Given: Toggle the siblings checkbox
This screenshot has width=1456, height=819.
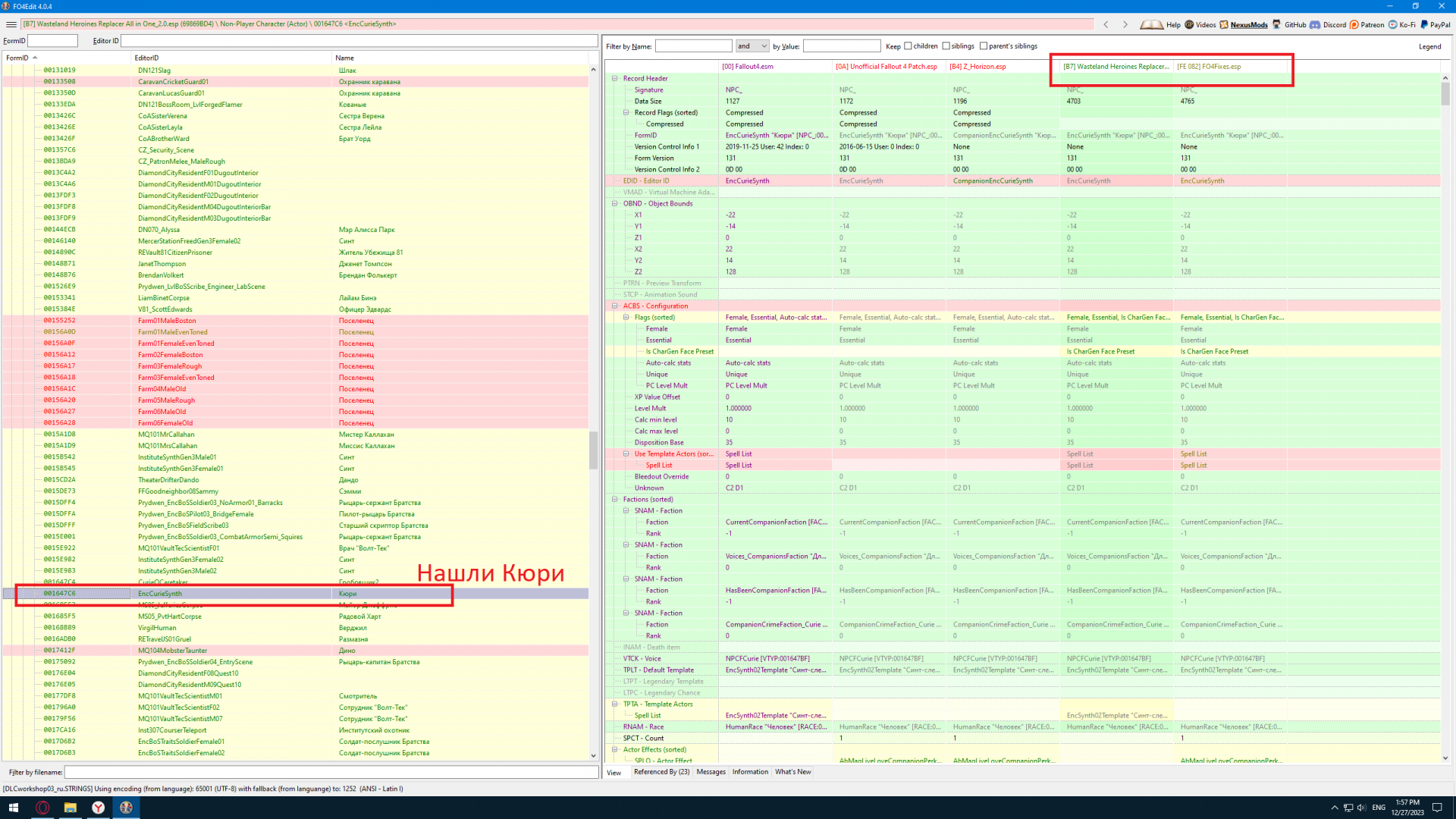Looking at the screenshot, I should coord(946,46).
